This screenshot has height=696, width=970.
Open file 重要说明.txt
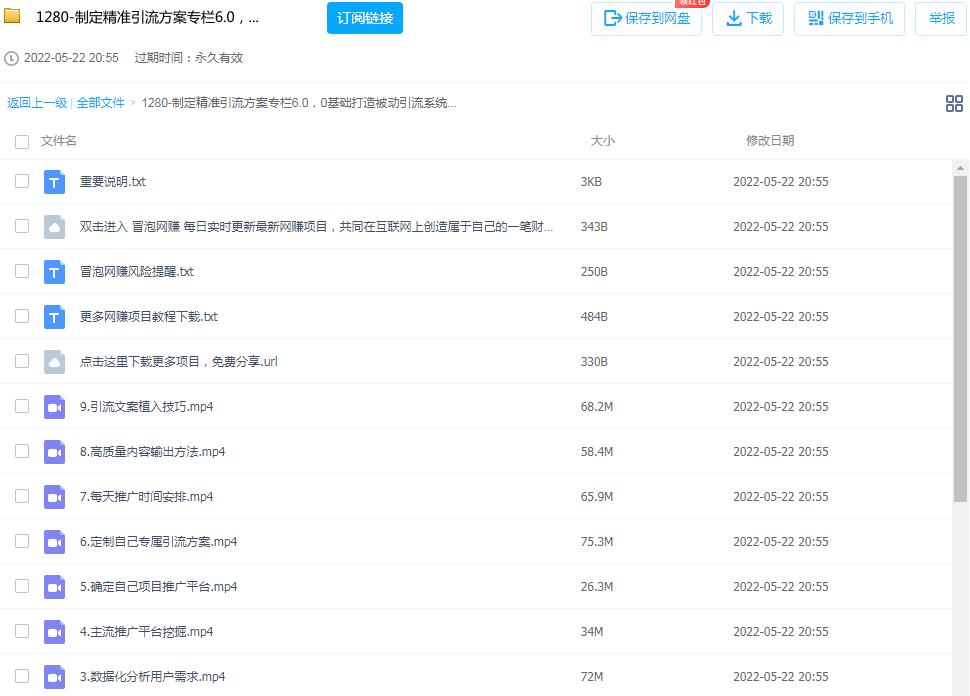[113, 182]
